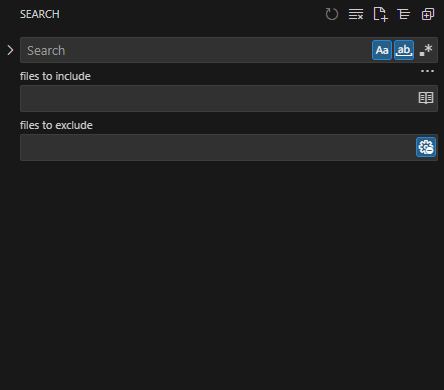Click the empty results area below

pyautogui.click(x=222, y=273)
